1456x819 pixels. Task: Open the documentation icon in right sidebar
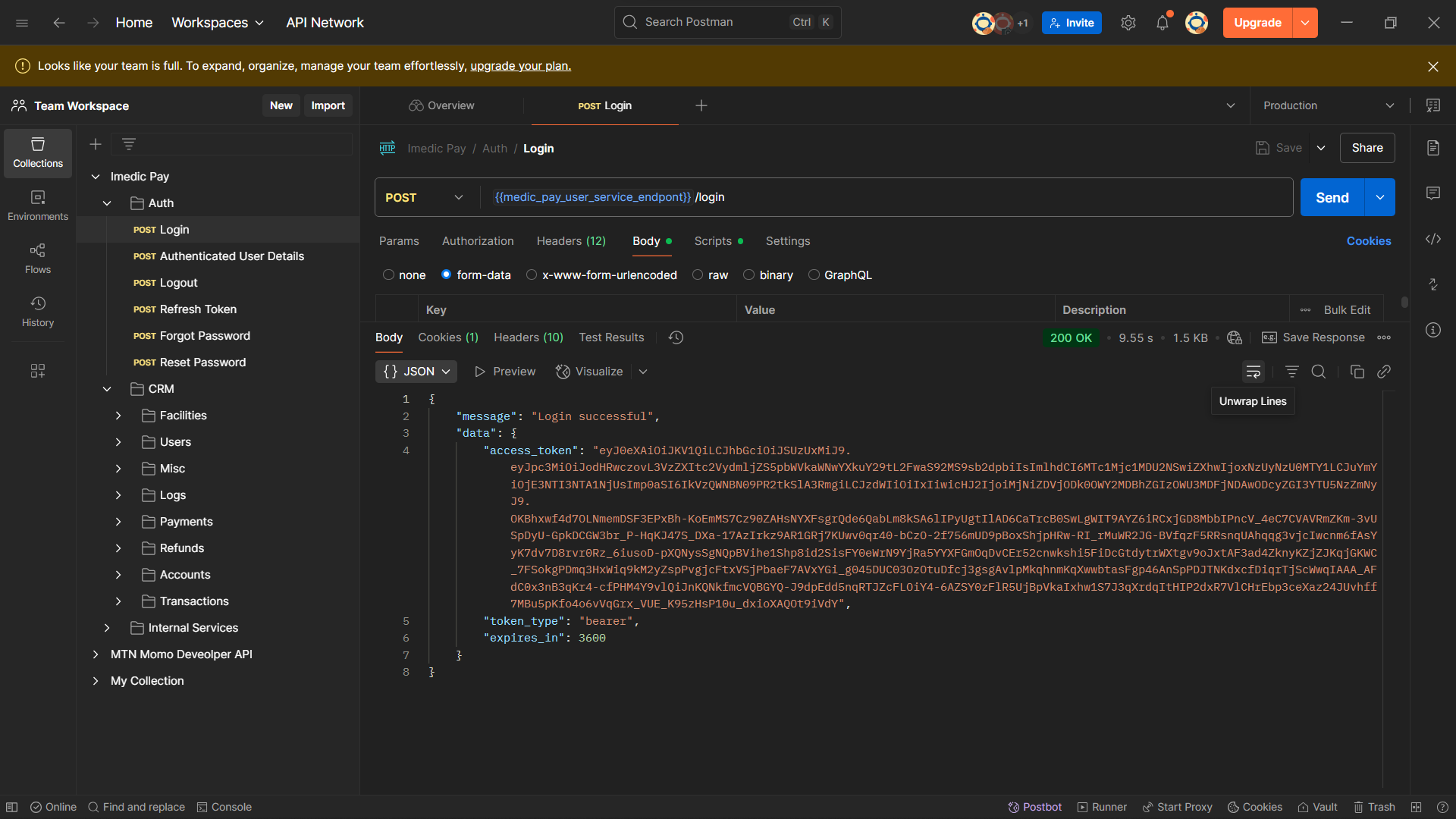(1433, 148)
